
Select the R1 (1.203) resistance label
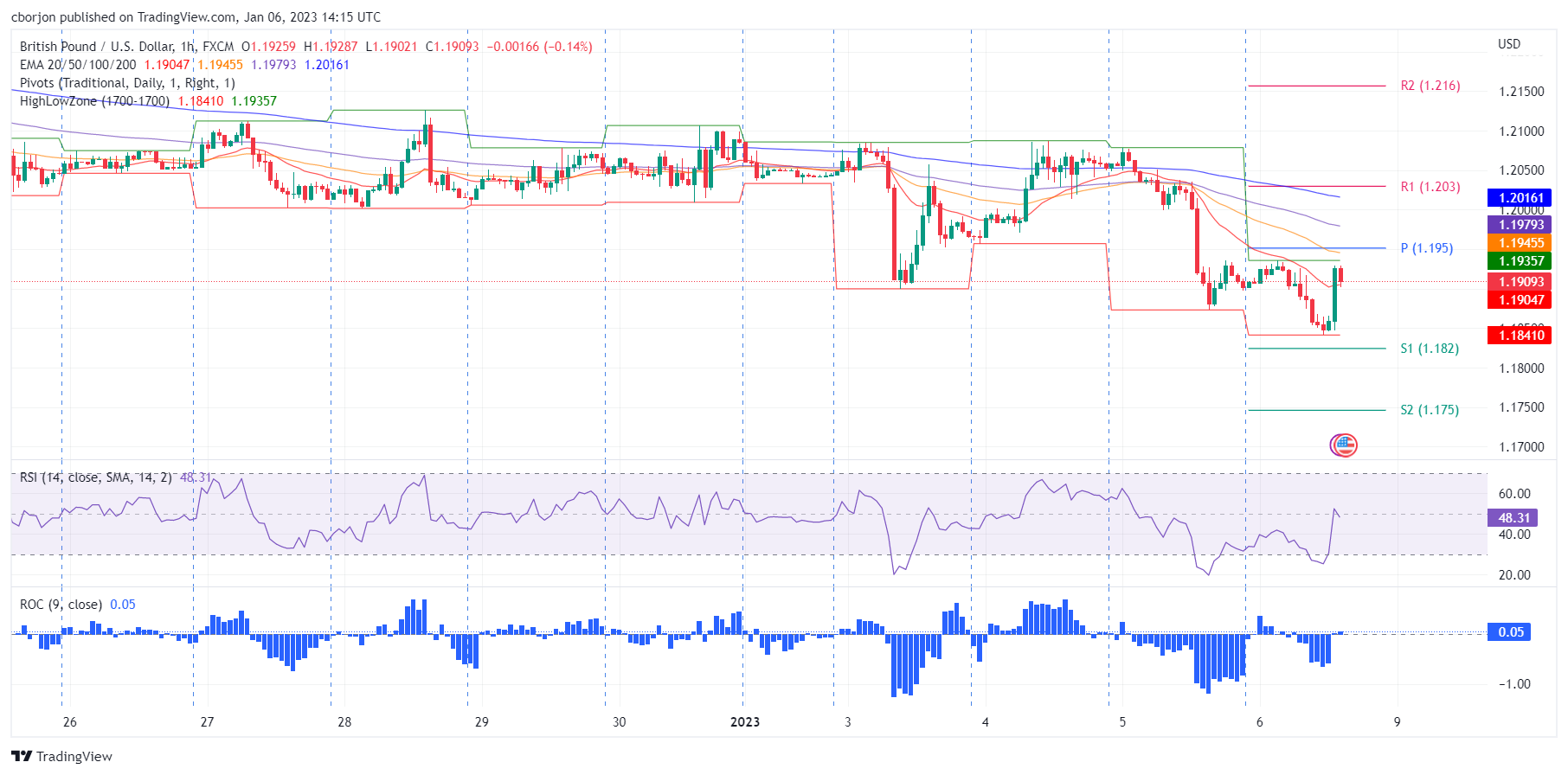(1430, 187)
